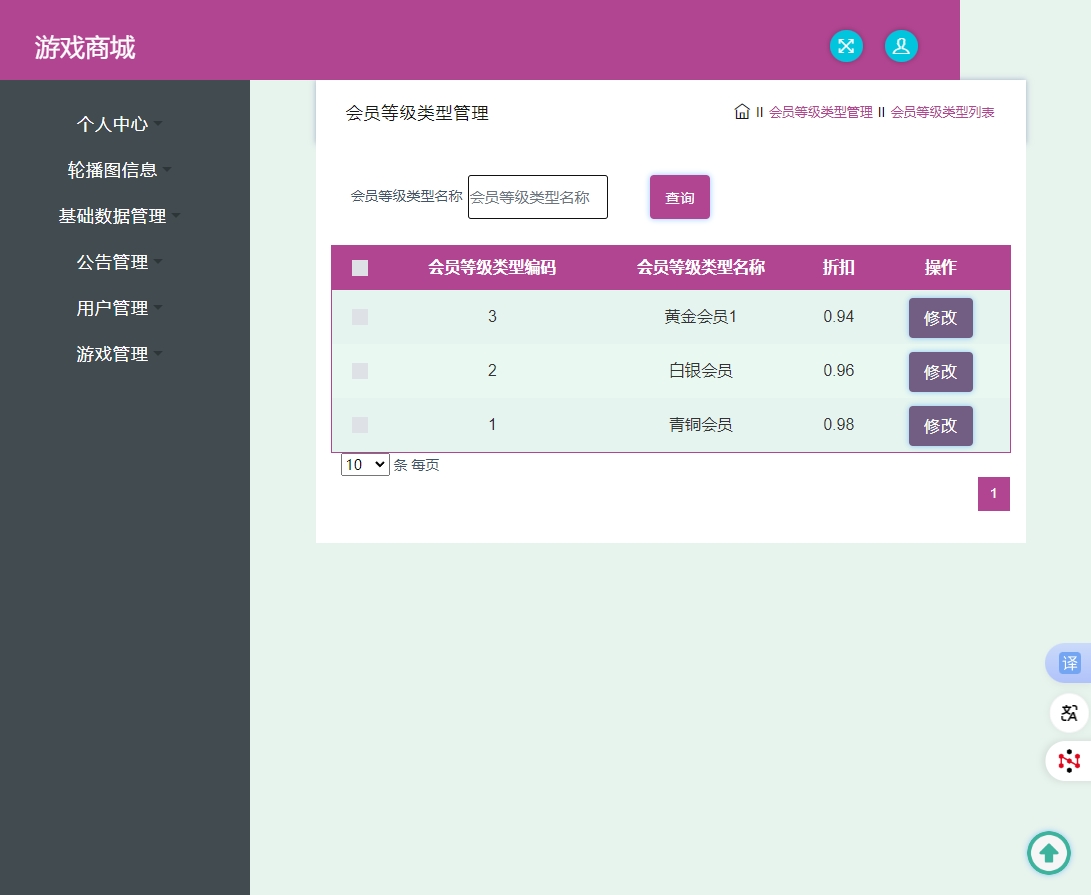Expand the 用户管理 sidebar menu

point(113,308)
